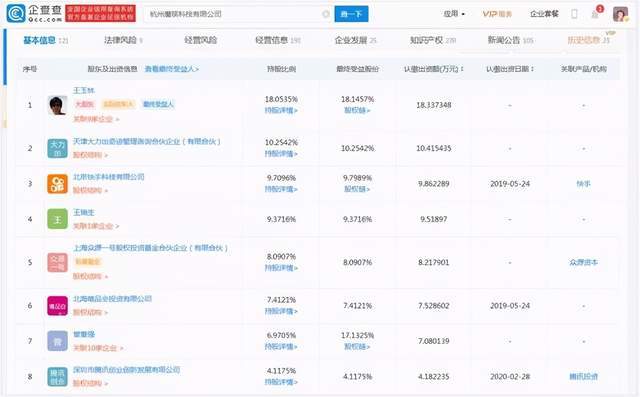Open the 应用 dropdown menu
640x397 pixels.
(454, 14)
